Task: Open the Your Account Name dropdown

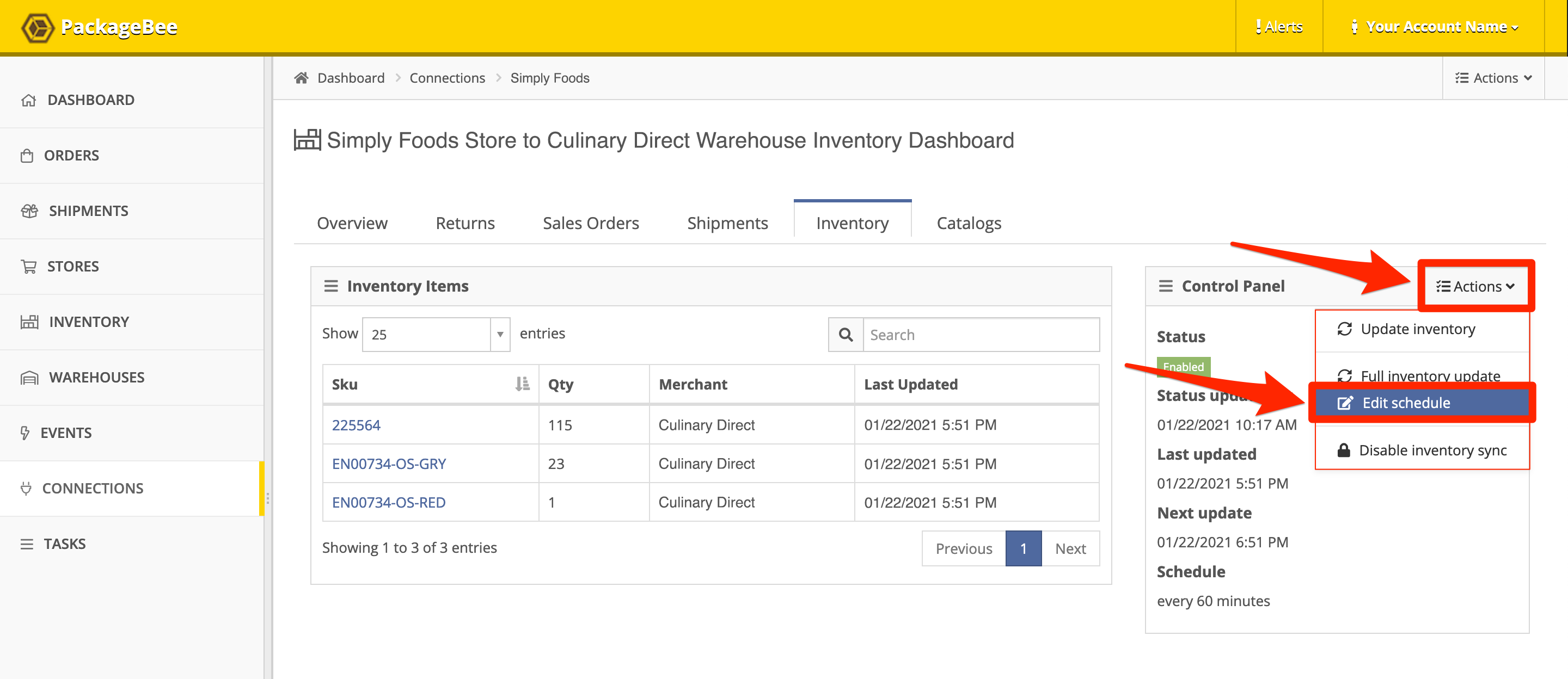Action: [1435, 27]
